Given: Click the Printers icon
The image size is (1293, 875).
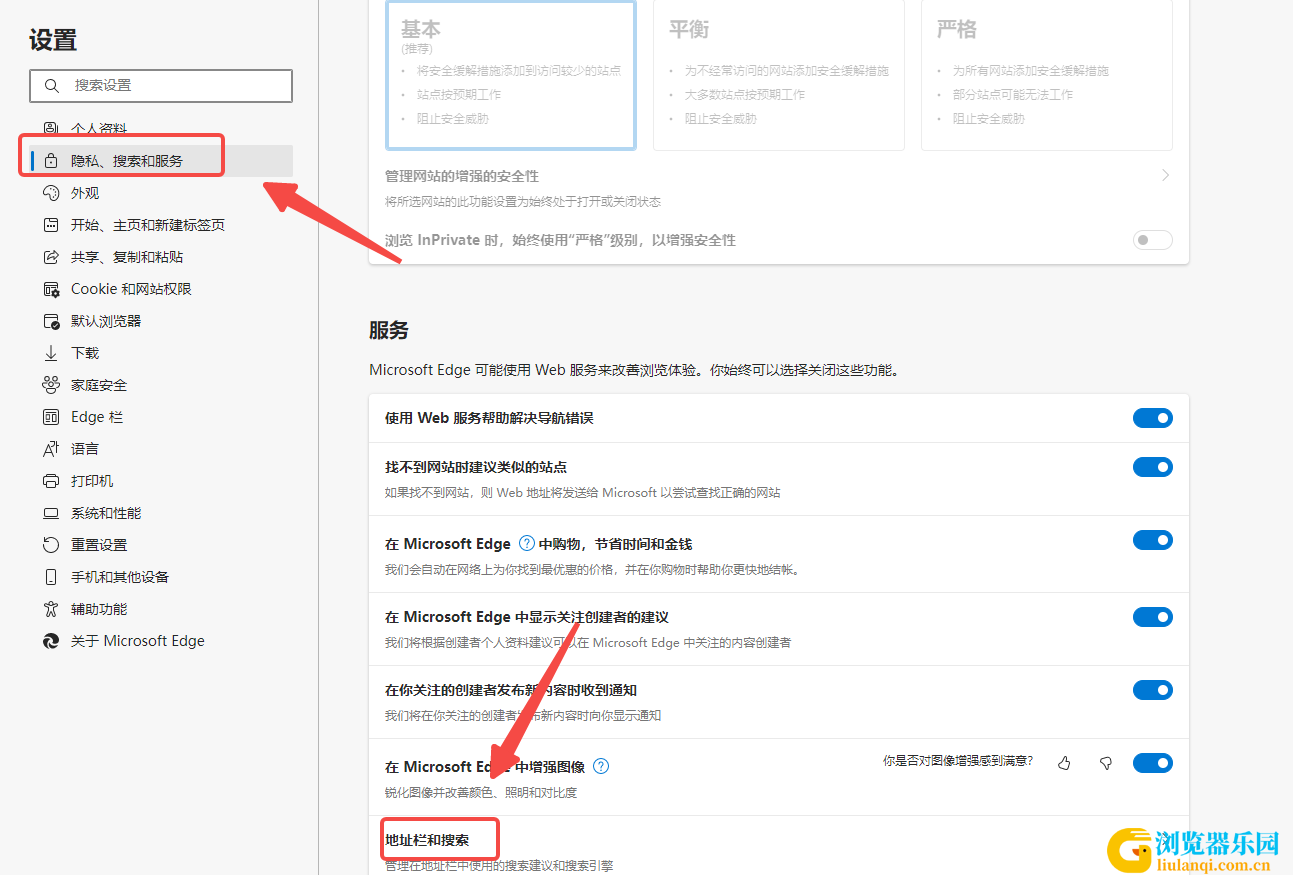Looking at the screenshot, I should click(x=51, y=481).
